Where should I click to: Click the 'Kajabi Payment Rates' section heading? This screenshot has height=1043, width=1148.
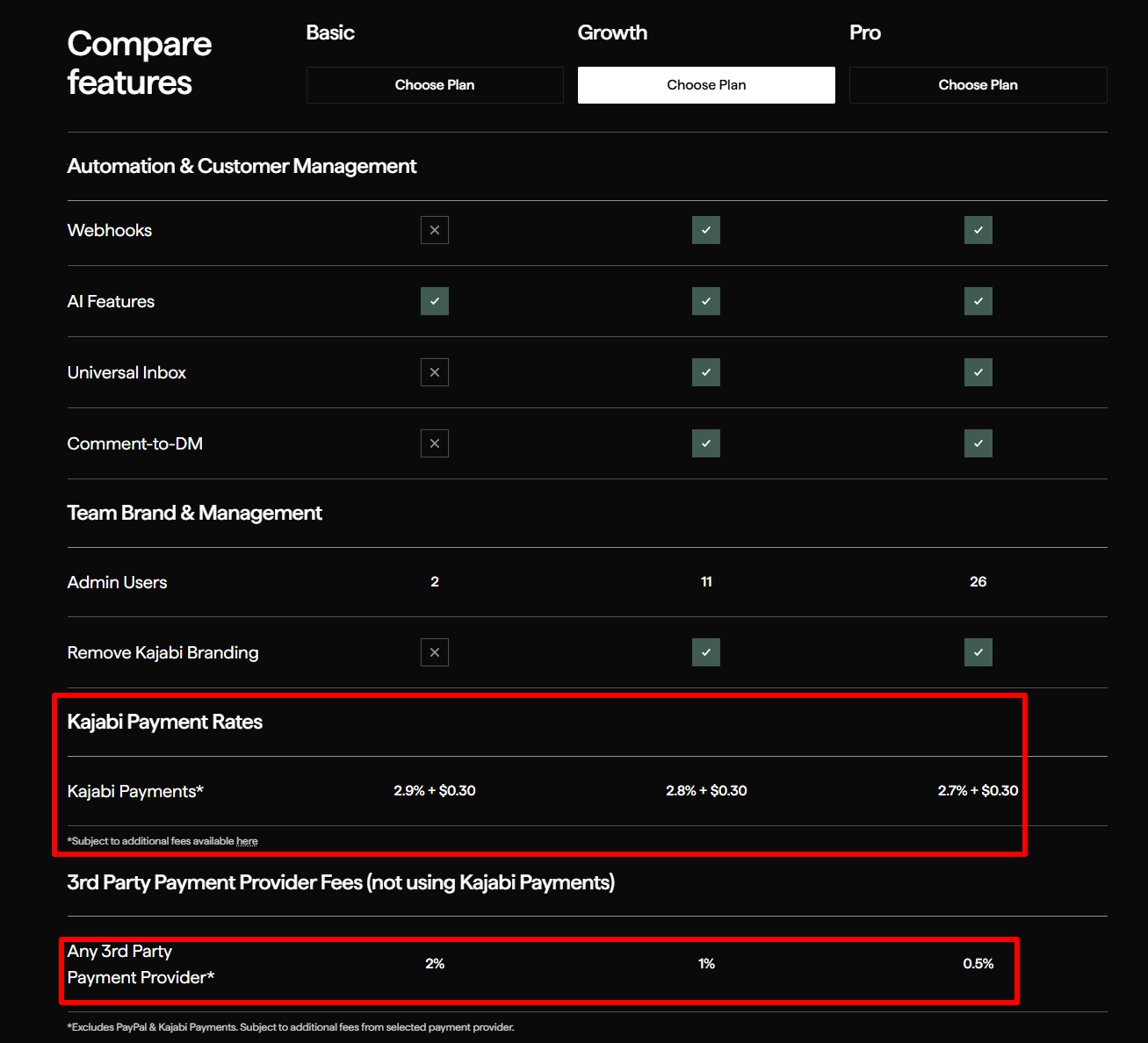coord(165,722)
